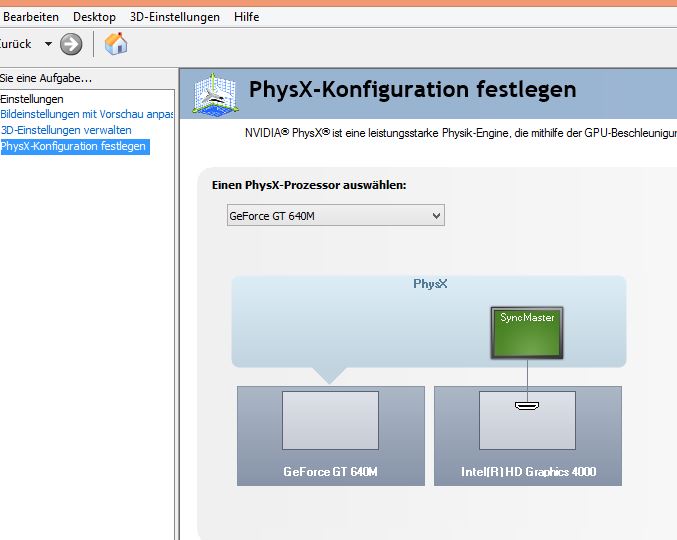Select PhysX-Konfiguration festlegen in the task list
This screenshot has height=540, width=677.
coord(75,146)
